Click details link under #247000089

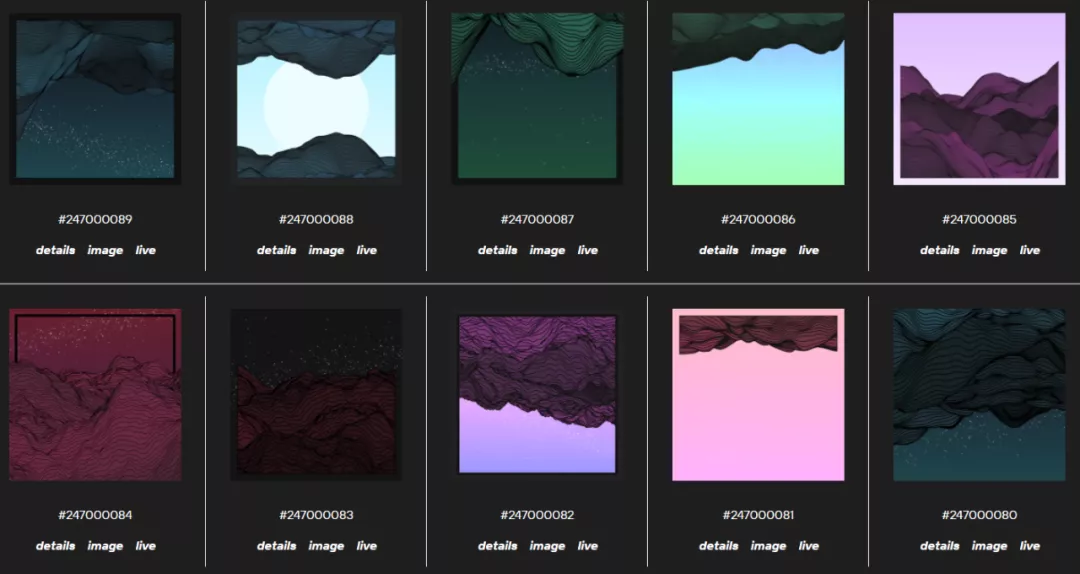coord(55,250)
